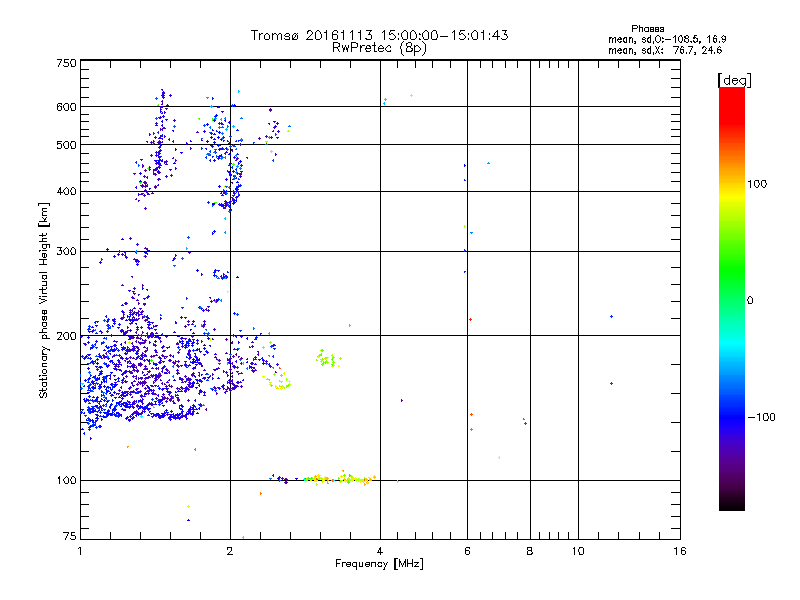The height and width of the screenshot is (600, 800).
Task: Click the x-axis tick label '1'
Action: [x=80, y=551]
